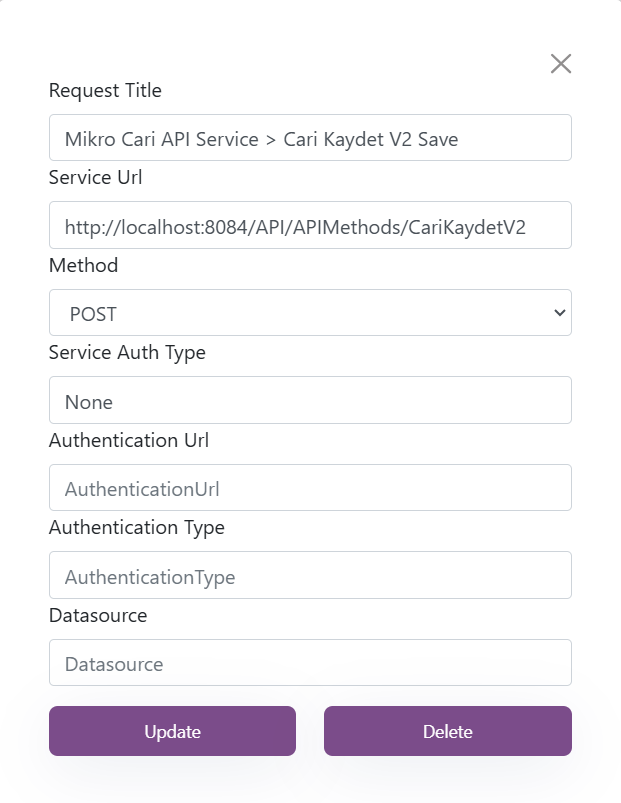Click the Authentication Type label
621x803 pixels.
(137, 528)
